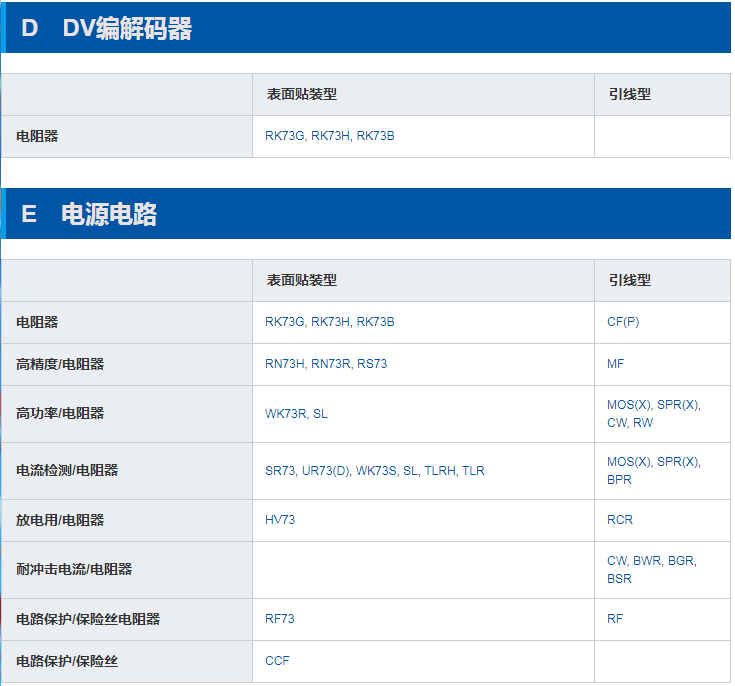Open the BPR lead-type link

point(619,480)
